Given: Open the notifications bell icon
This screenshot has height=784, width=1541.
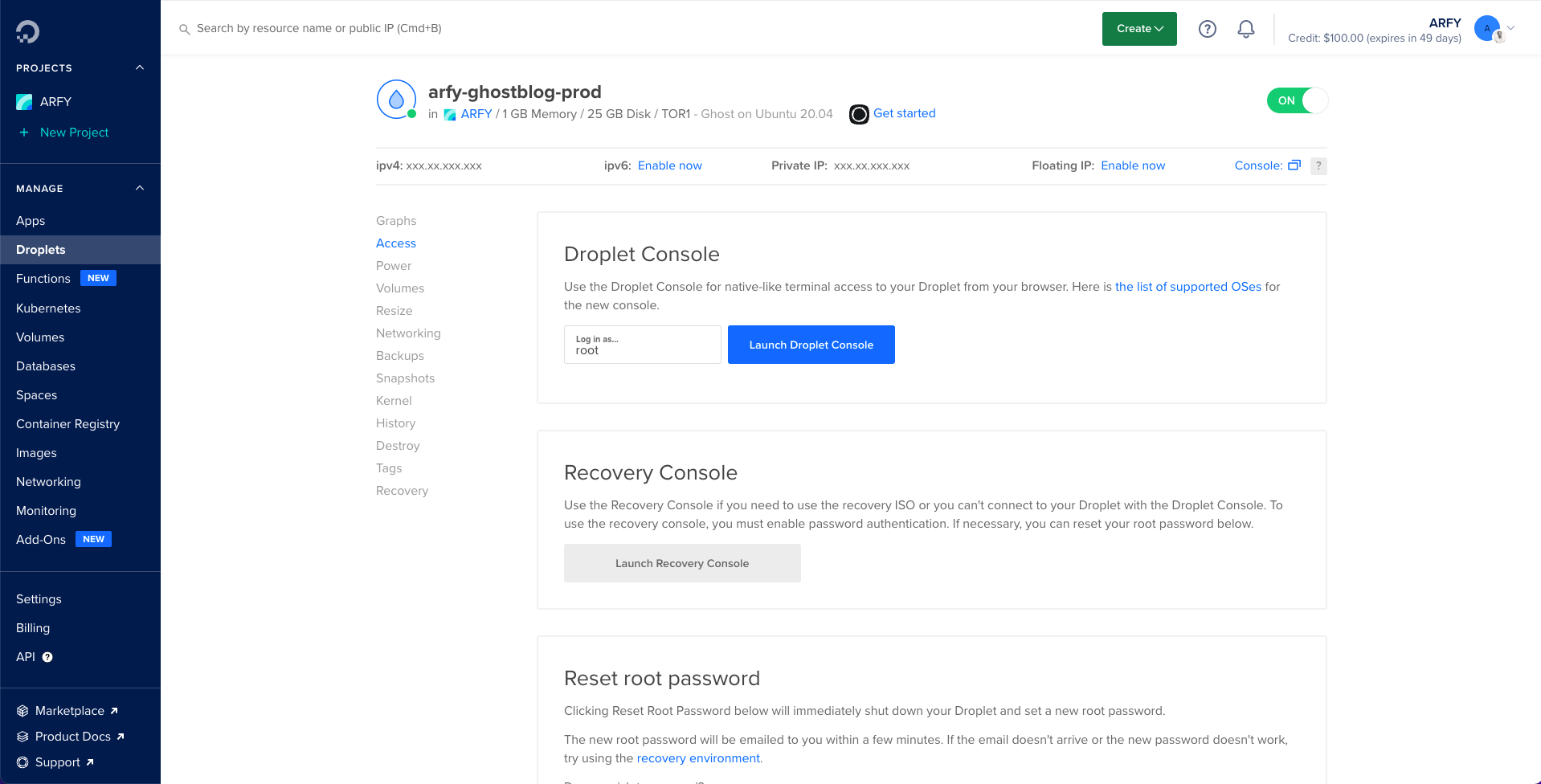Looking at the screenshot, I should (1245, 29).
